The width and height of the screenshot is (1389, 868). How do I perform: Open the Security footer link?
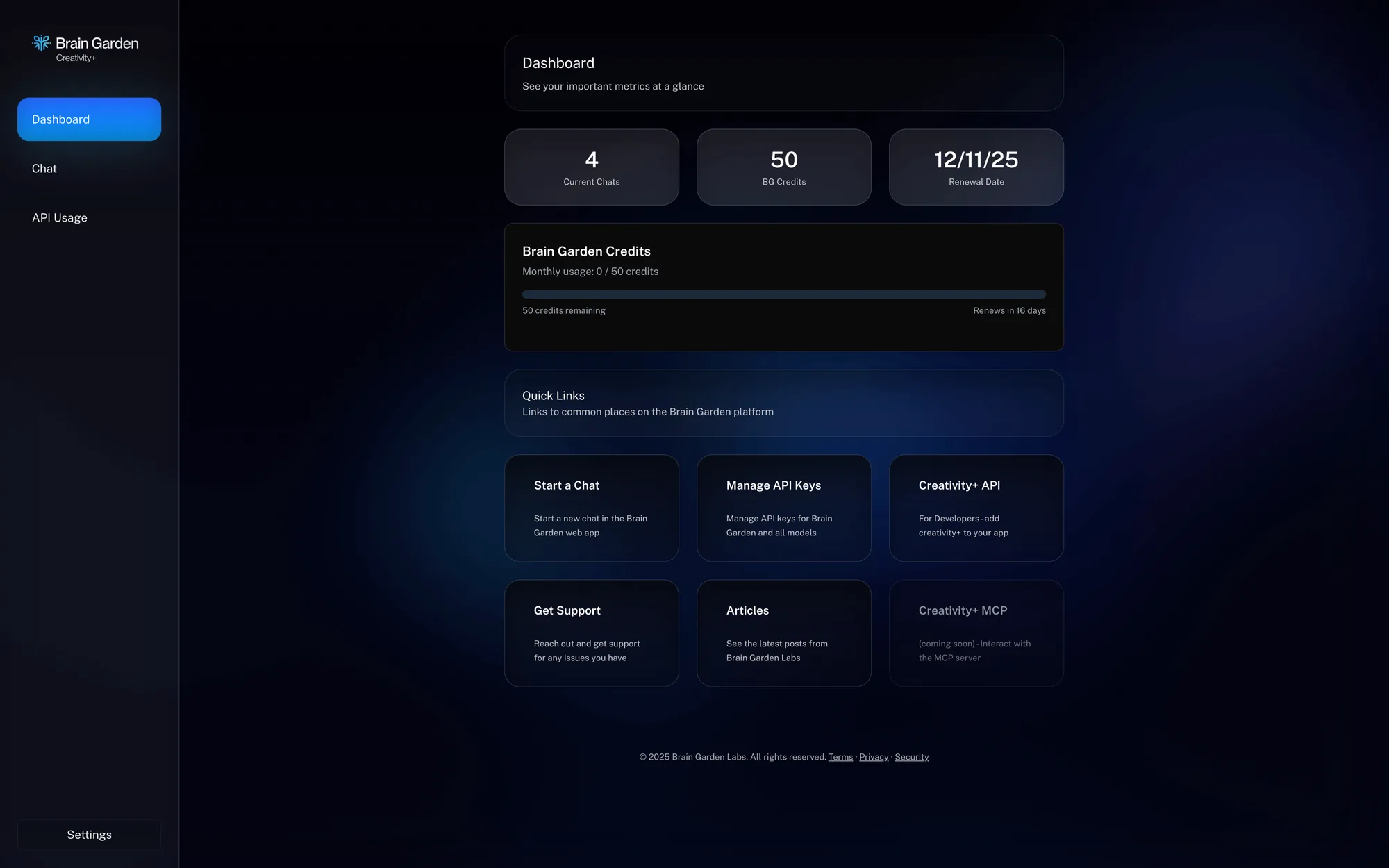912,757
